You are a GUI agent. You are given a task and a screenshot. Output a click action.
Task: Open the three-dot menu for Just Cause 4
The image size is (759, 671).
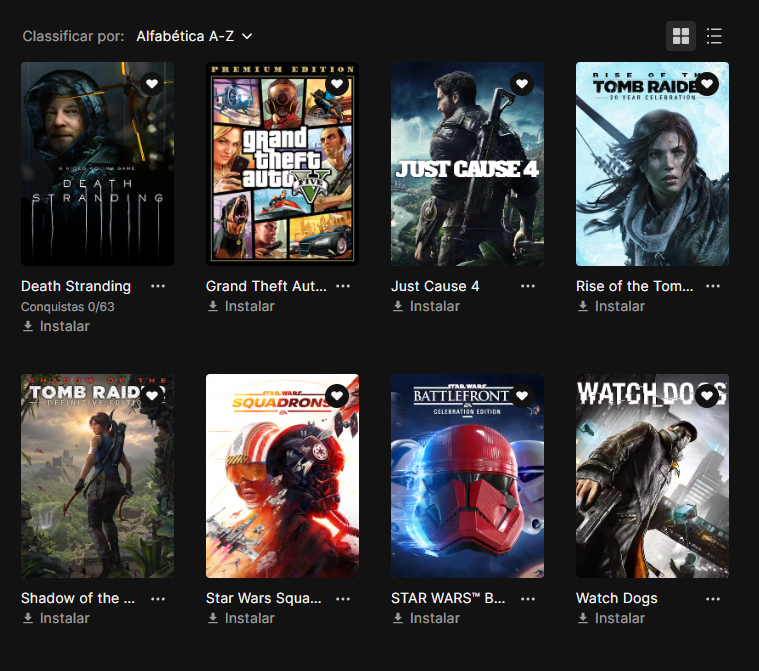coord(528,286)
